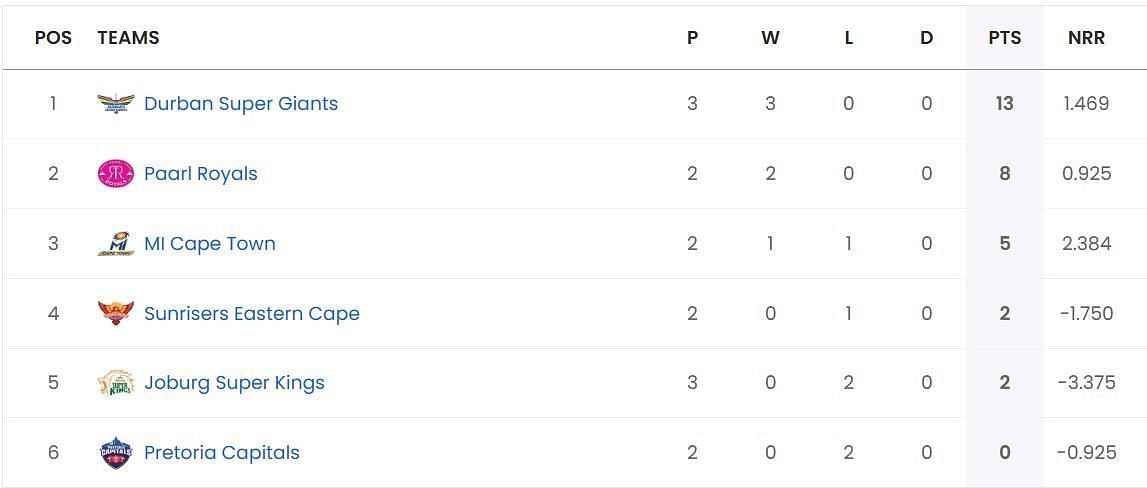Open the MI Cape Town team link
This screenshot has height=488, width=1147.
coord(209,244)
